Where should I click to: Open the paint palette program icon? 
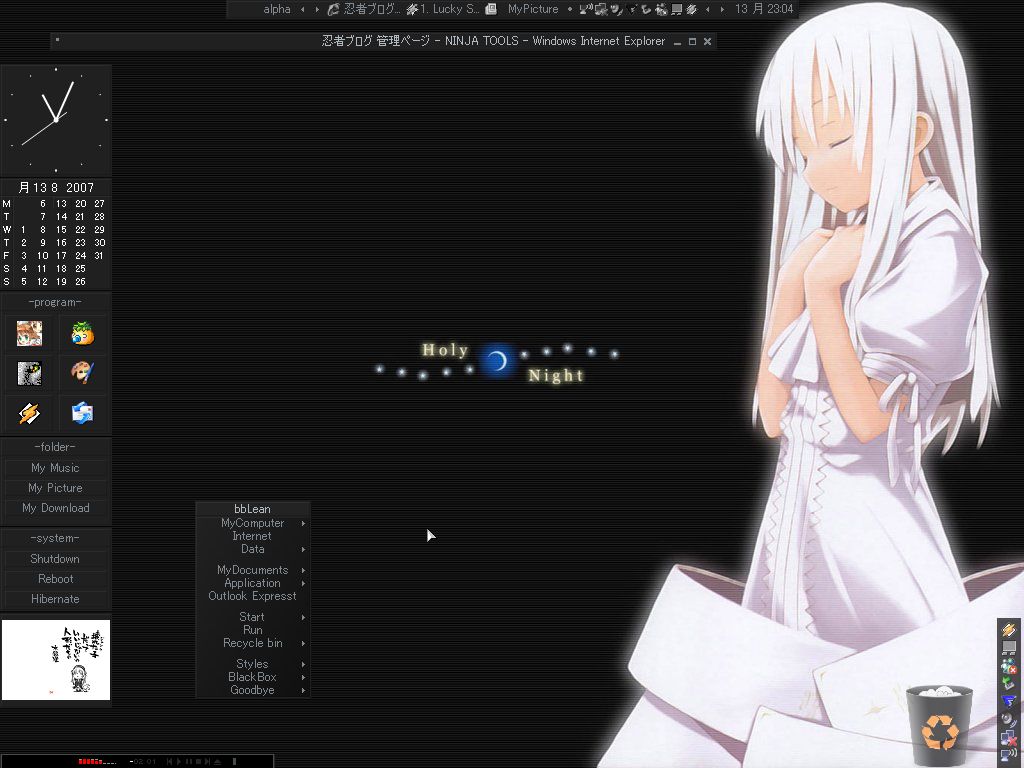(x=82, y=373)
